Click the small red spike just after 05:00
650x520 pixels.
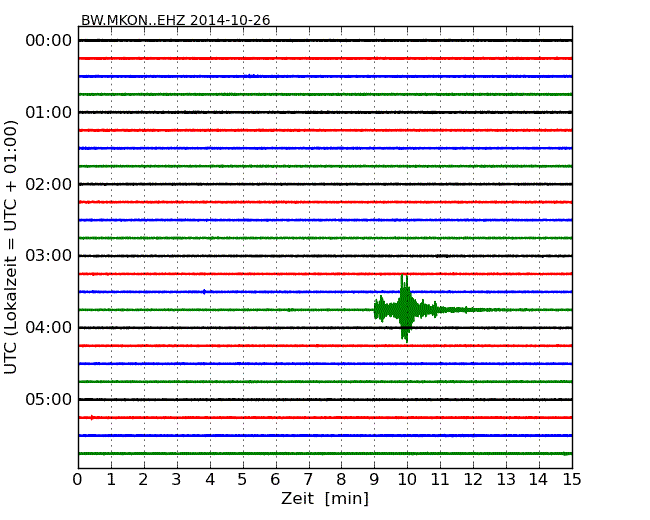point(92,418)
